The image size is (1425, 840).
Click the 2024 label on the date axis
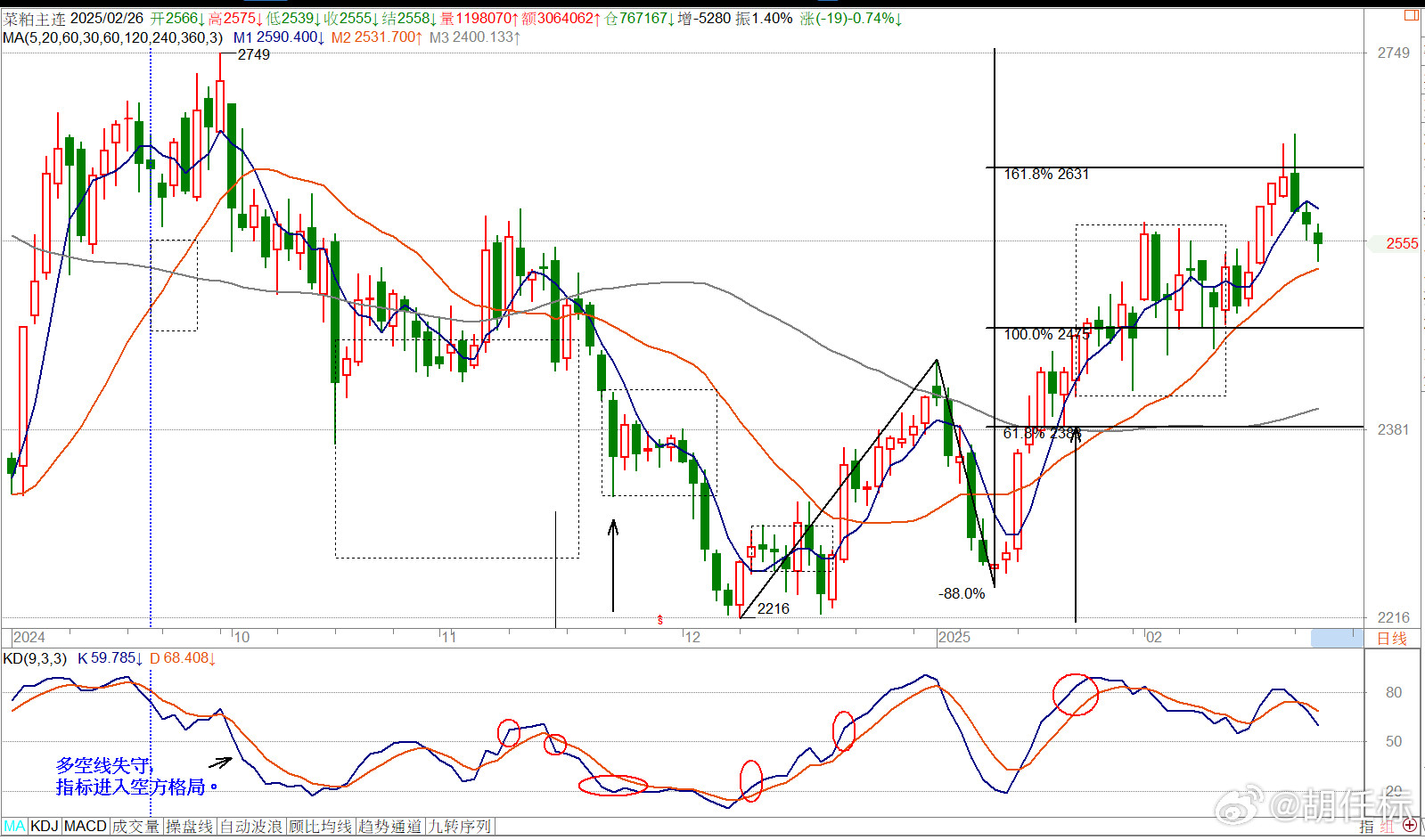[x=29, y=638]
